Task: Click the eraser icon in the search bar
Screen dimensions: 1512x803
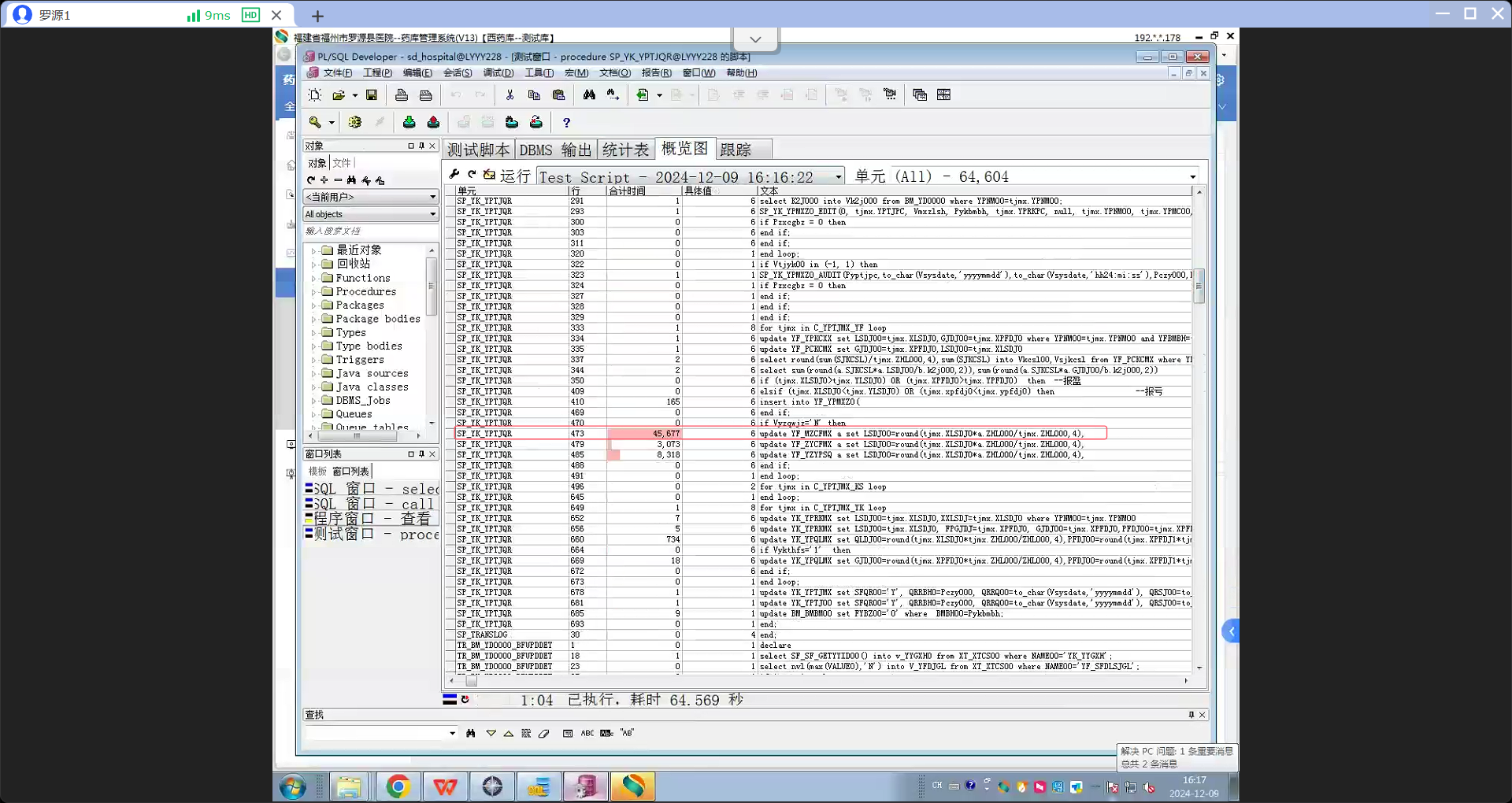Action: coord(544,734)
